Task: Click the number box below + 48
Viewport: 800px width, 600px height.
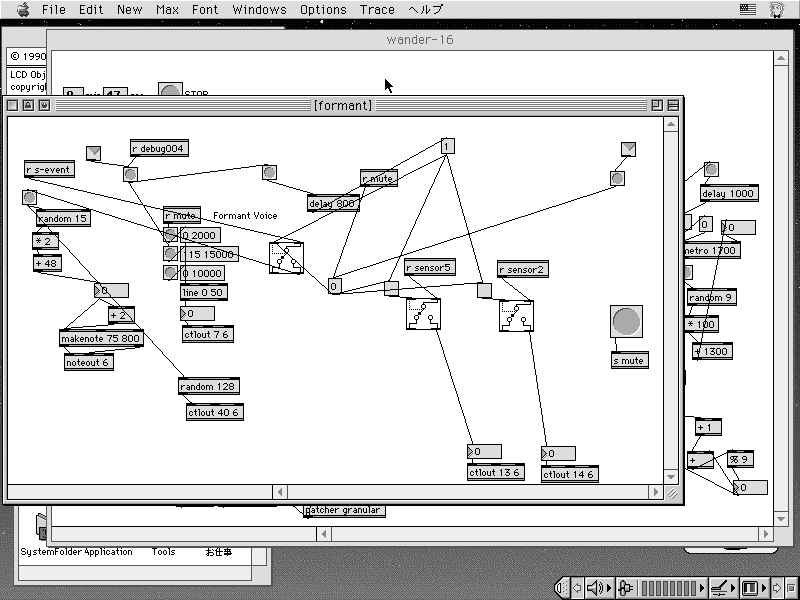Action: (x=111, y=290)
